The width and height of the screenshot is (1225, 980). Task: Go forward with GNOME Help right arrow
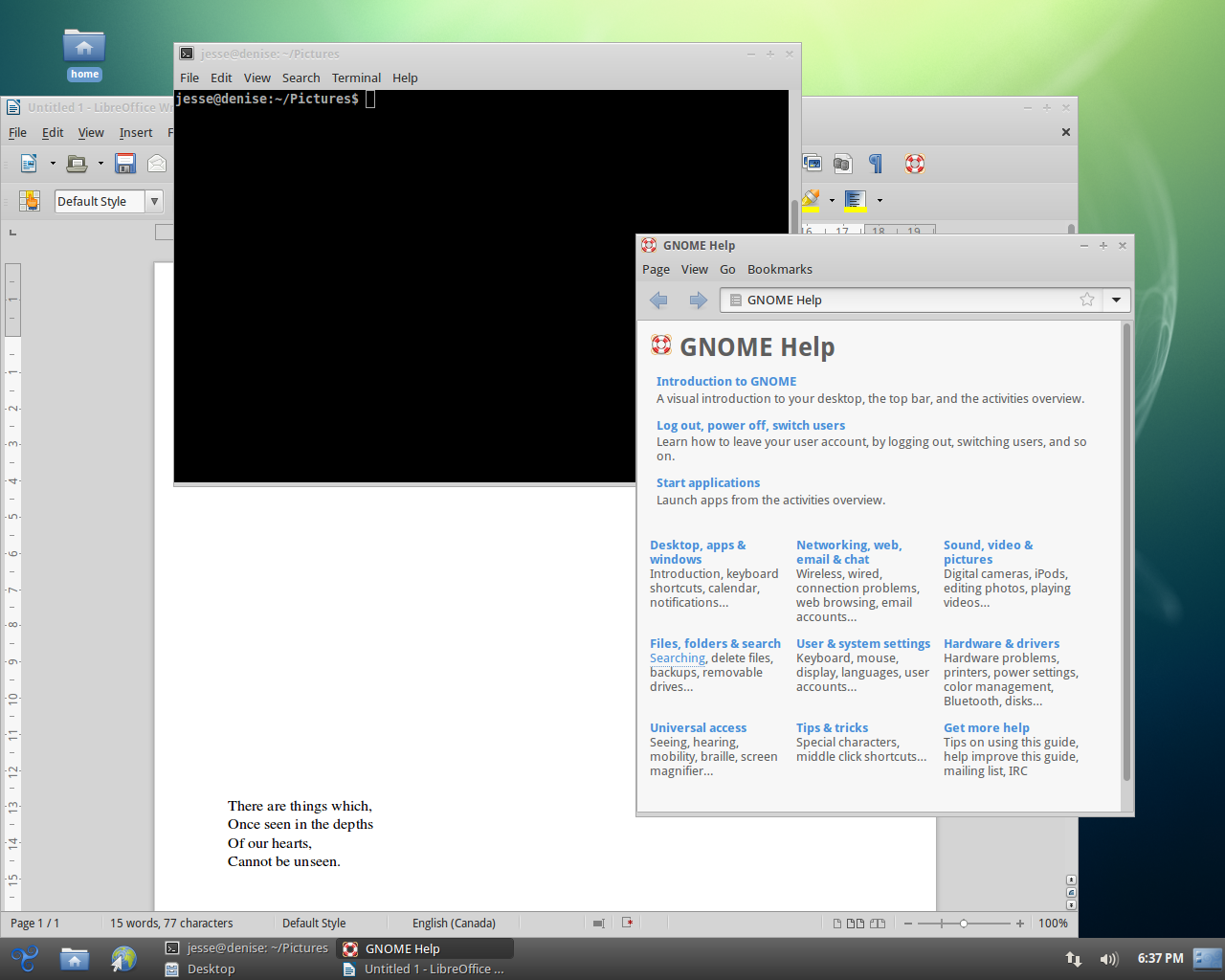point(699,301)
